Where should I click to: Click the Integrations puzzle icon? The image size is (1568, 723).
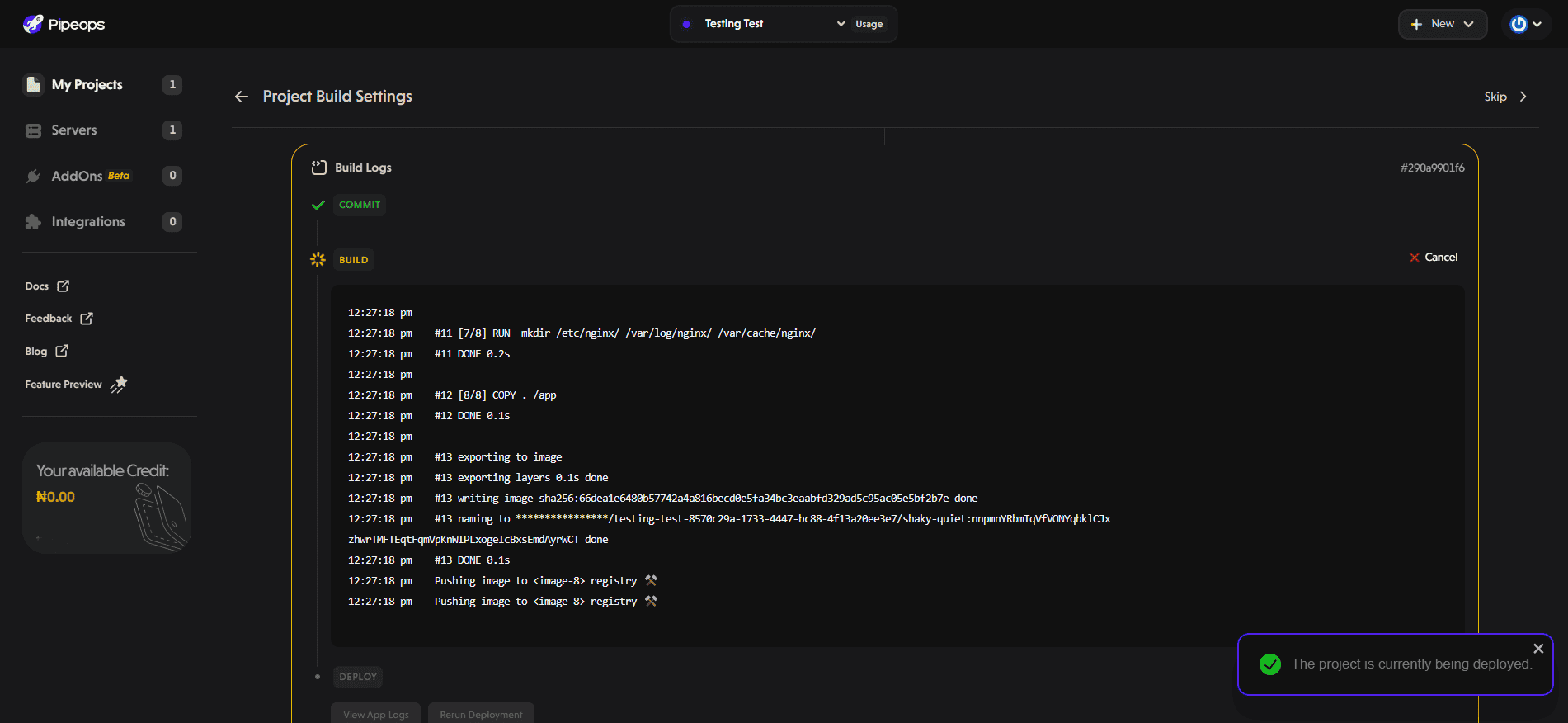click(33, 222)
